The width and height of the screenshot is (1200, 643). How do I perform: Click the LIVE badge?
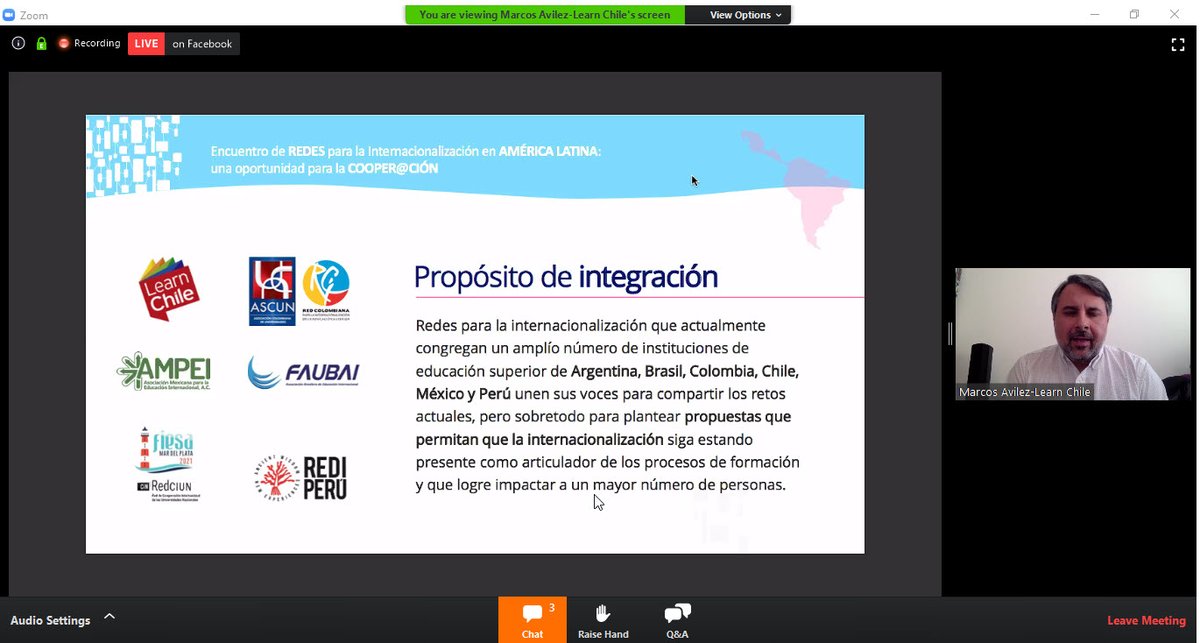pos(146,43)
